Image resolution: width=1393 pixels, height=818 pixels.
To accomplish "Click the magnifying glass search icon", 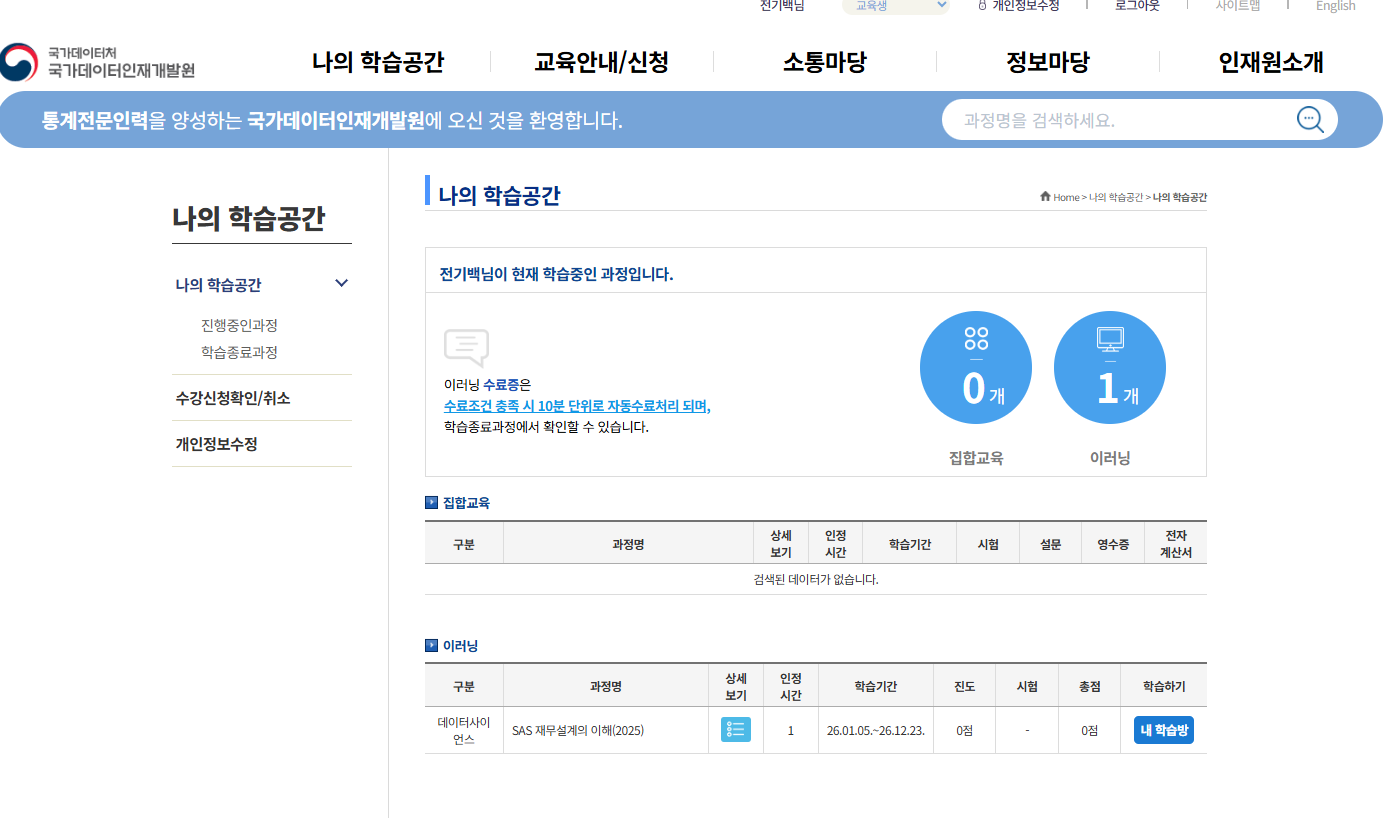I will pyautogui.click(x=1310, y=119).
